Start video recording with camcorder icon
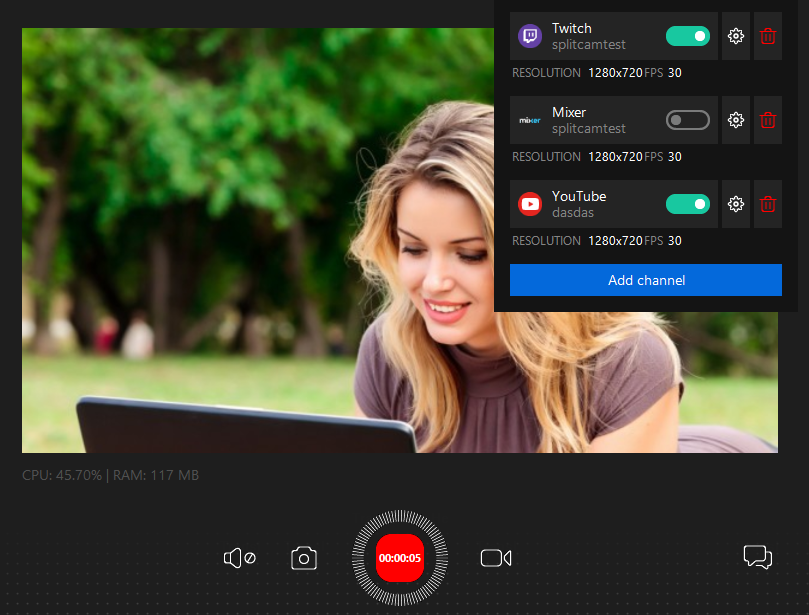The height and width of the screenshot is (615, 809). [x=496, y=558]
